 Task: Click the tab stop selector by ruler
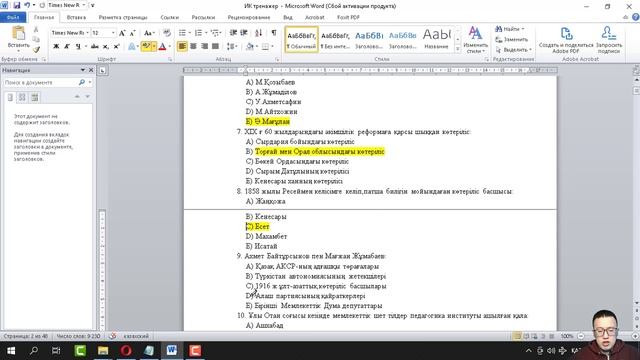click(102, 71)
